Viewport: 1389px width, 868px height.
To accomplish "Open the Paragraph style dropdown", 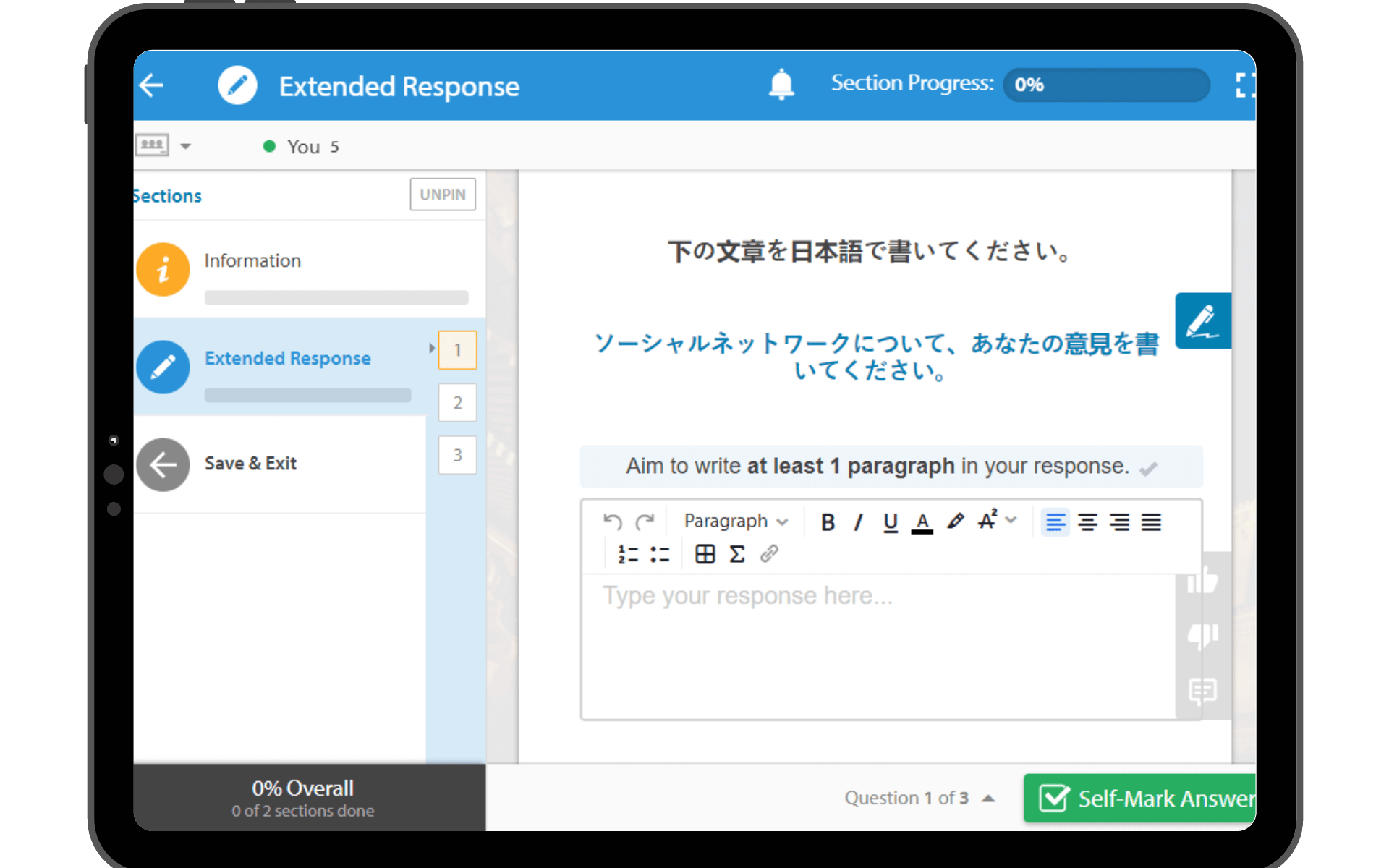I will [x=735, y=522].
